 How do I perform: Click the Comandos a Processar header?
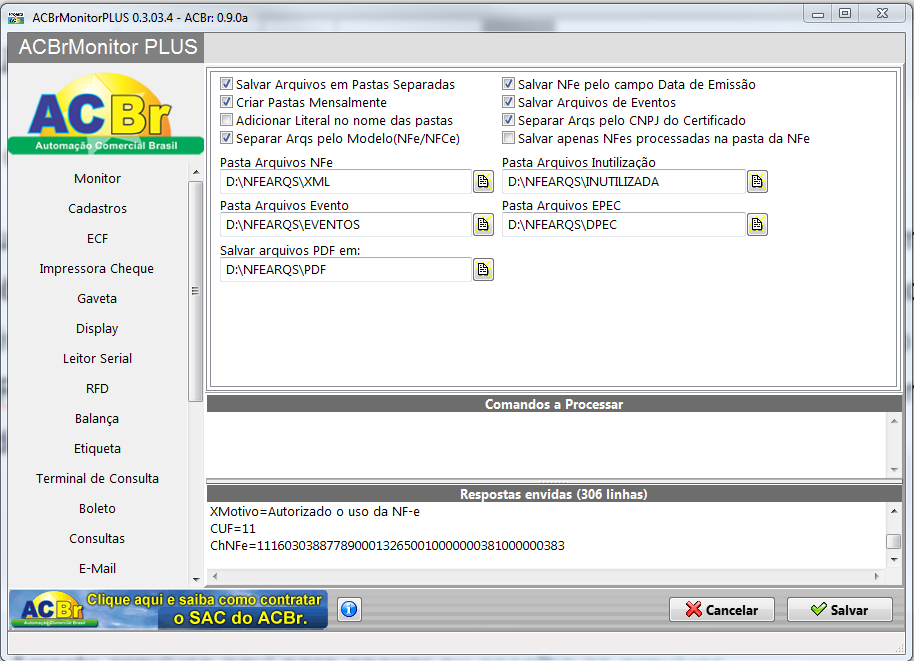click(554, 404)
